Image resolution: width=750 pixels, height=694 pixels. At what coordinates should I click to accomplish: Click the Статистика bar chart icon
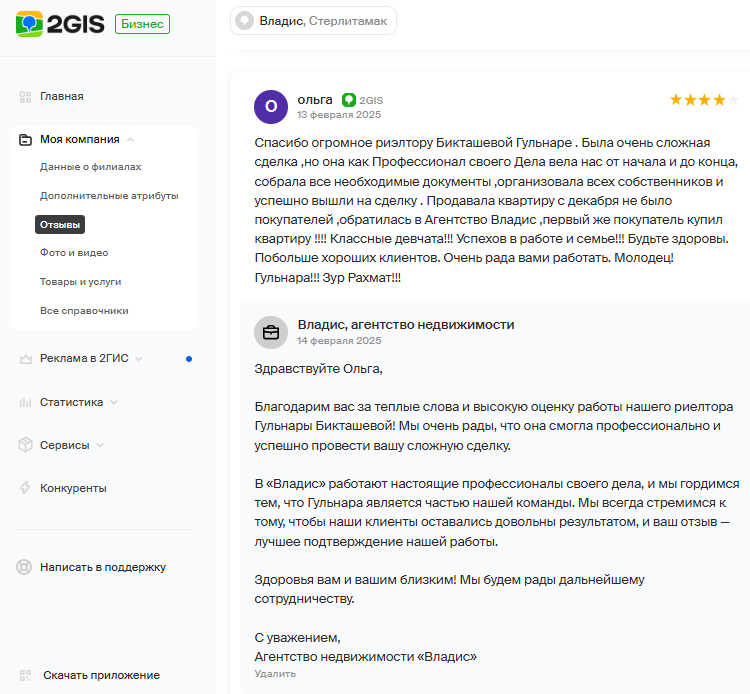coord(25,402)
